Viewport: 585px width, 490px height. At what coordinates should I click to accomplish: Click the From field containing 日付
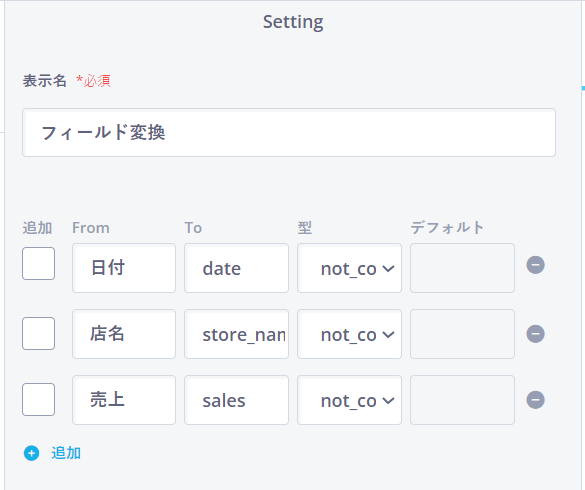(124, 268)
